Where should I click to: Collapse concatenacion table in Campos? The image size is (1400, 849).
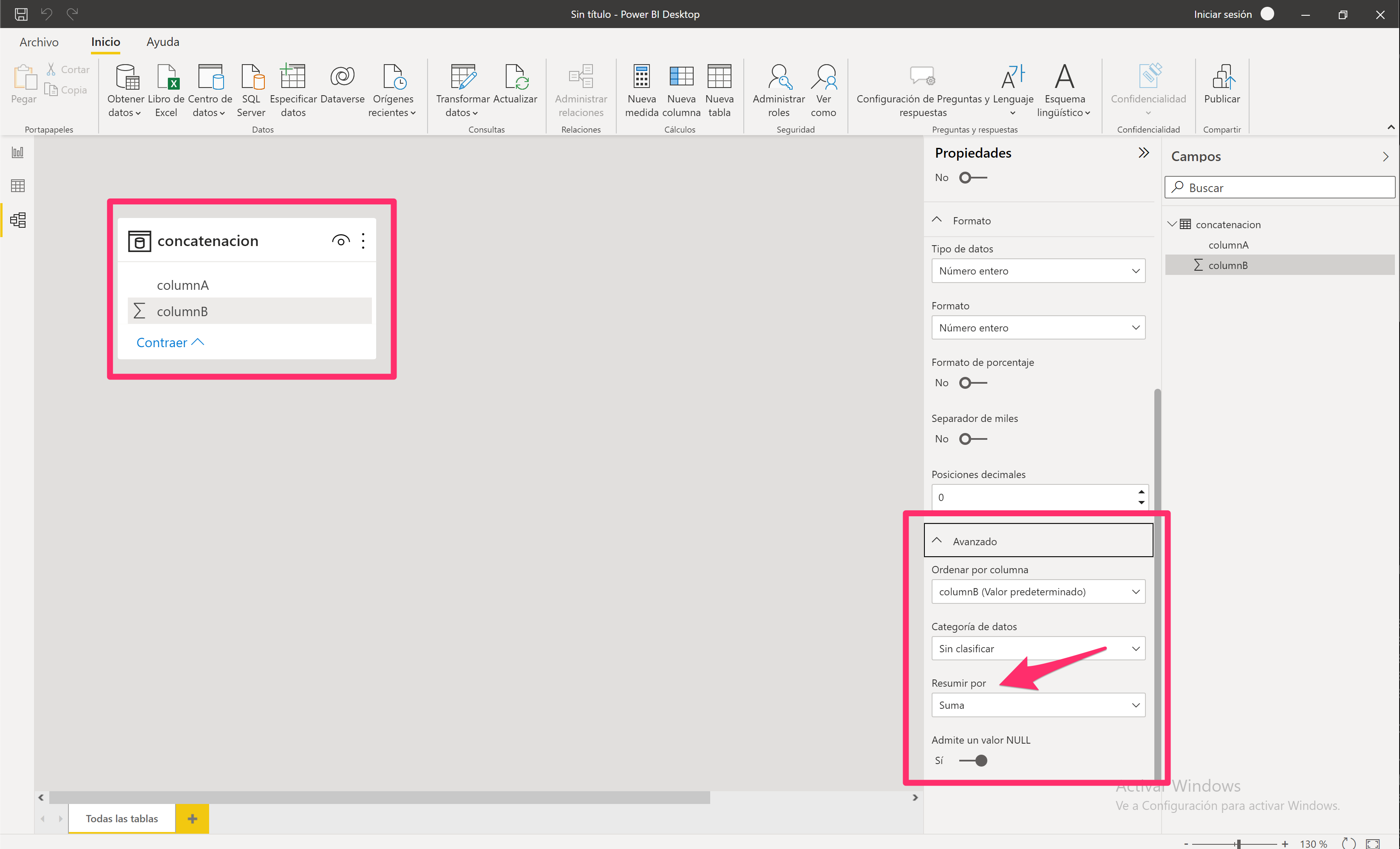[1172, 224]
